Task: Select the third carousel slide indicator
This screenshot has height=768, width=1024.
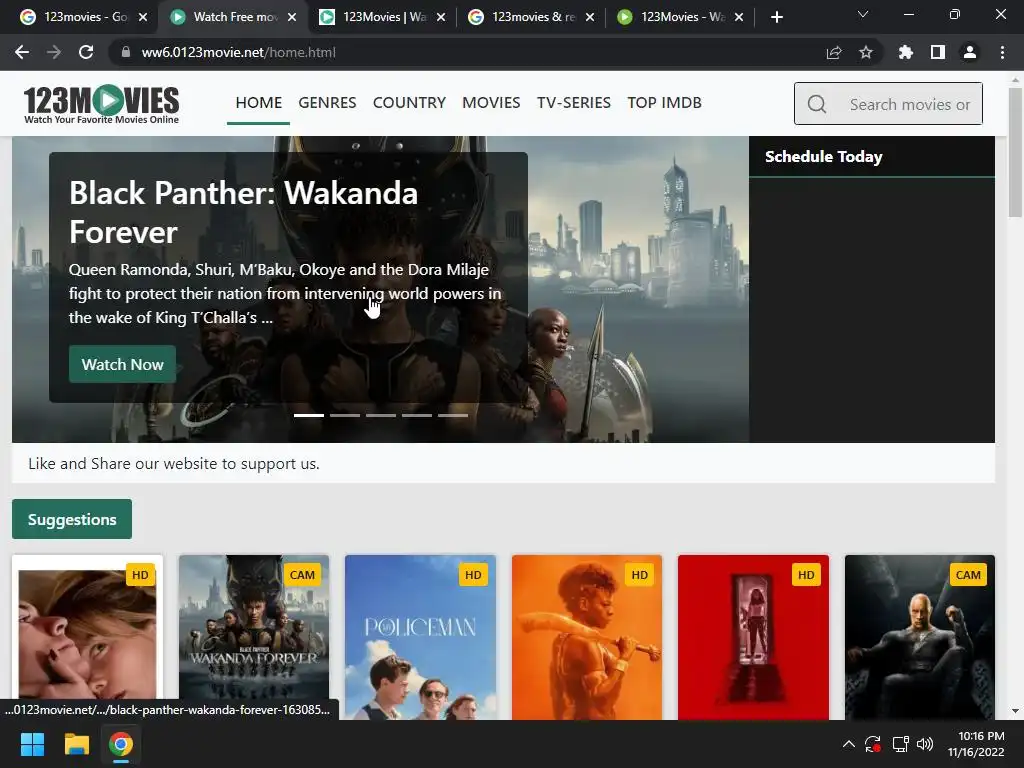Action: [x=381, y=415]
